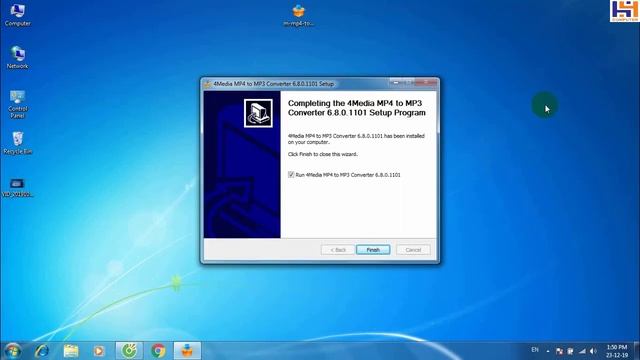640x360 pixels.
Task: Open the Action Center flag icon
Action: pyautogui.click(x=559, y=351)
